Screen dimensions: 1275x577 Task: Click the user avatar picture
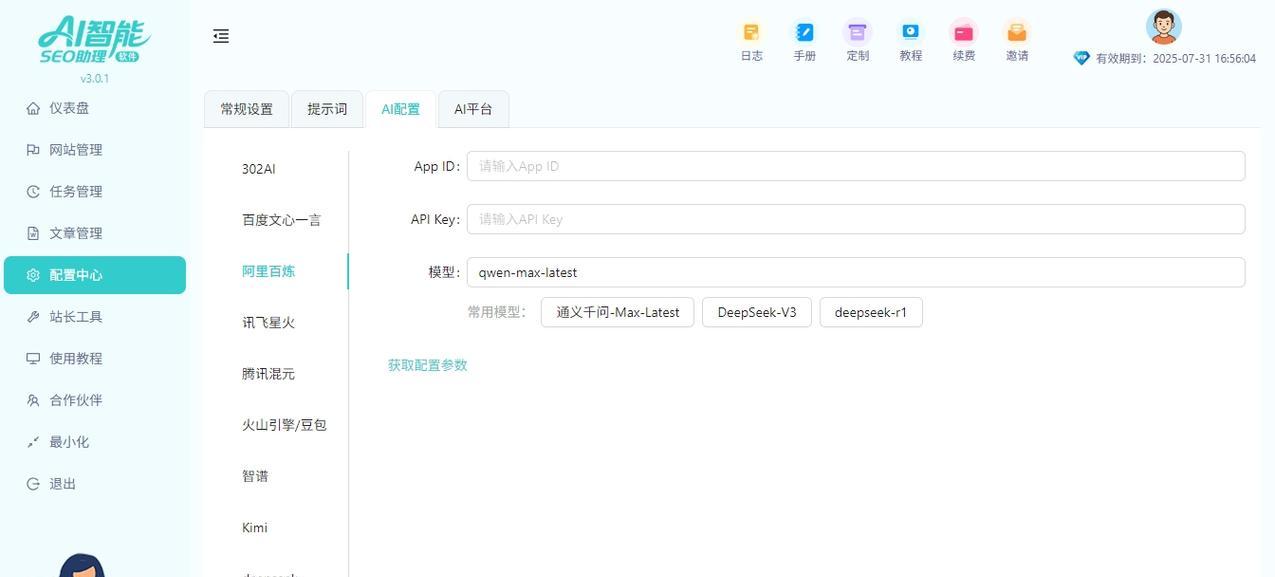tap(1163, 27)
